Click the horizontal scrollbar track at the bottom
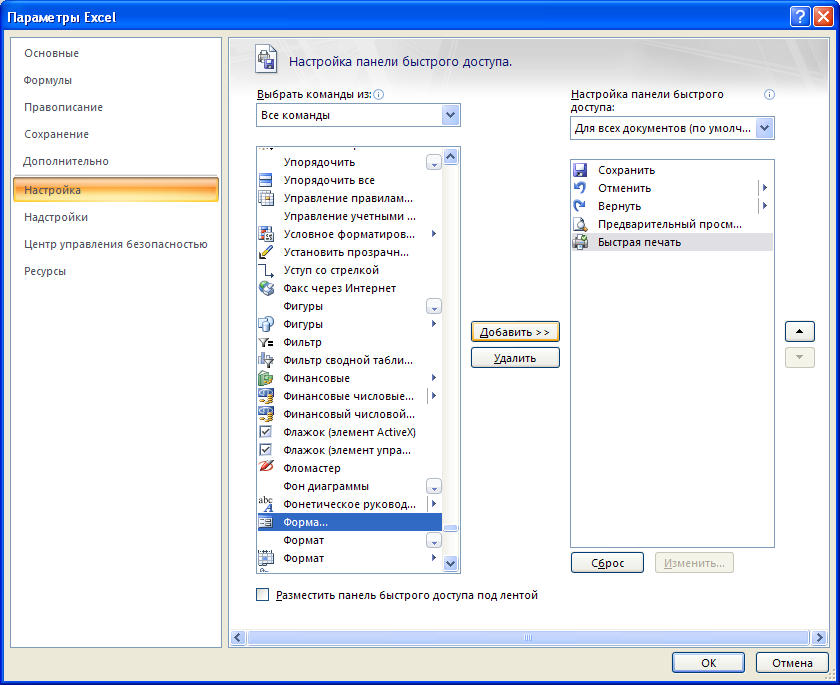 (x=528, y=637)
